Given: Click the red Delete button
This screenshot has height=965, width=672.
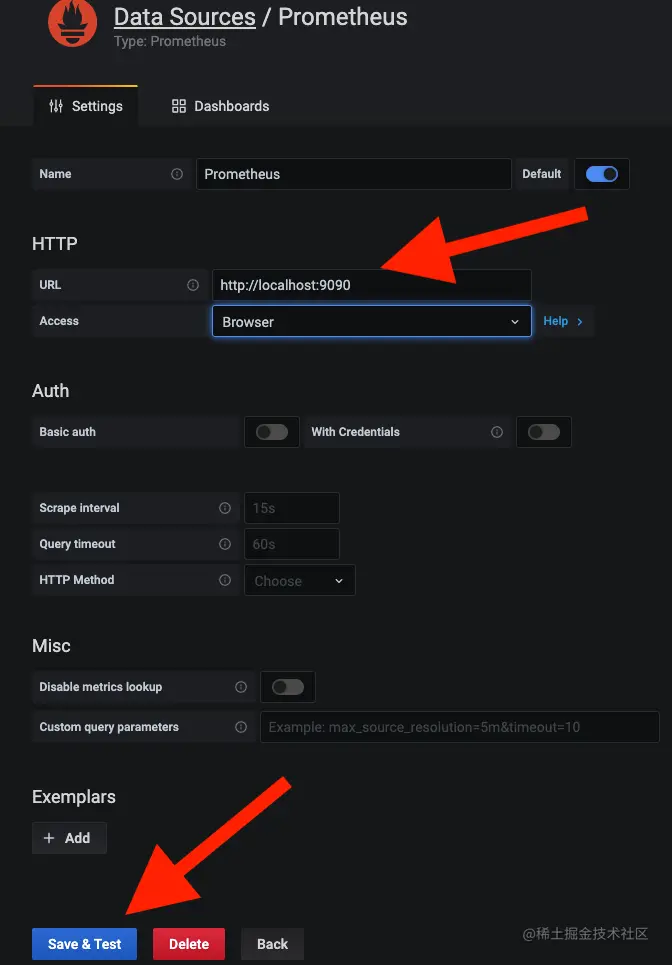Looking at the screenshot, I should coord(189,944).
